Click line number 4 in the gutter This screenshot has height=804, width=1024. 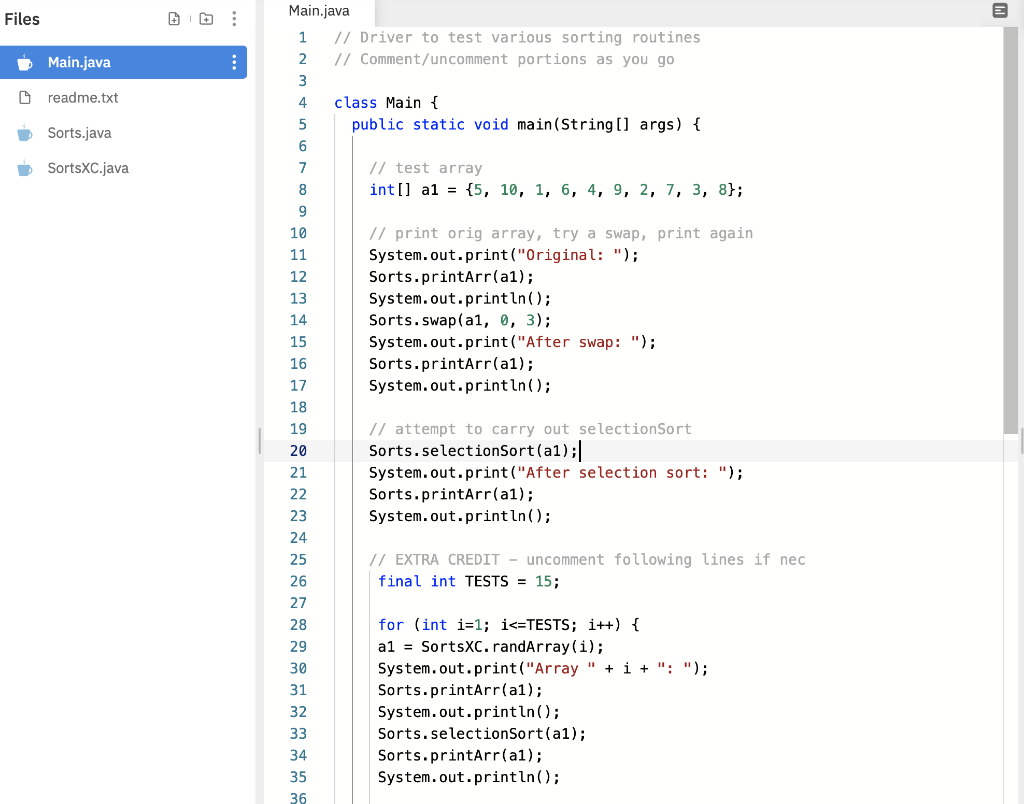click(x=302, y=103)
